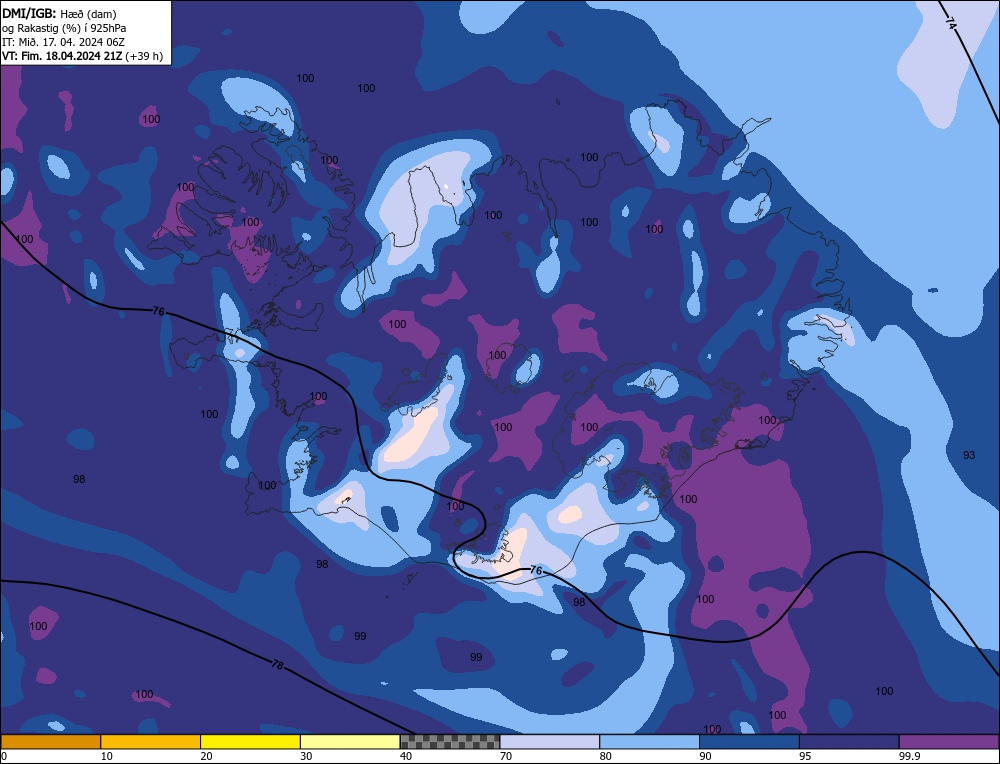Select the bright yellow 20–30 legend swatch
This screenshot has height=764, width=1000.
point(250,742)
